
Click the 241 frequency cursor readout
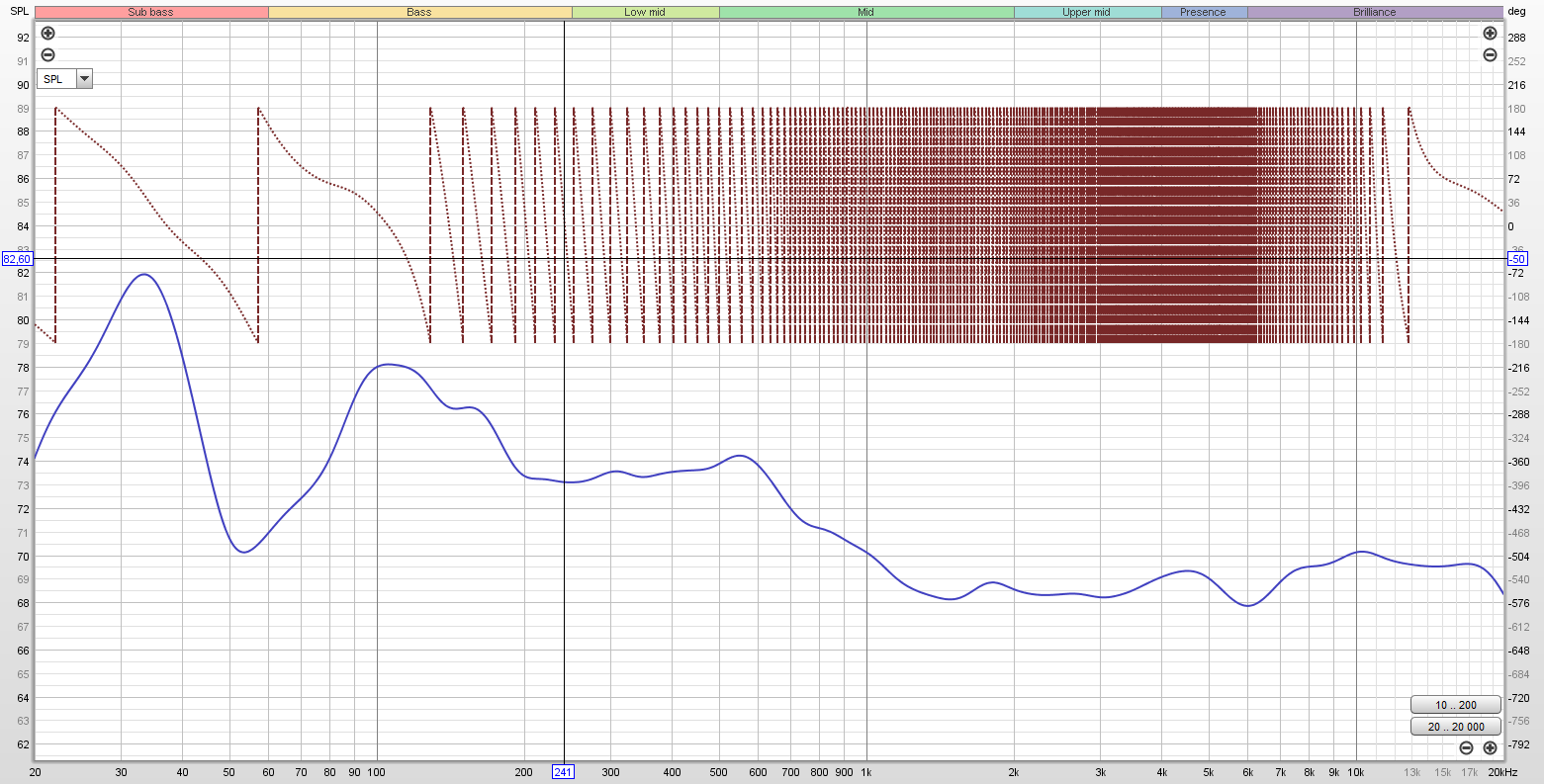[x=563, y=772]
